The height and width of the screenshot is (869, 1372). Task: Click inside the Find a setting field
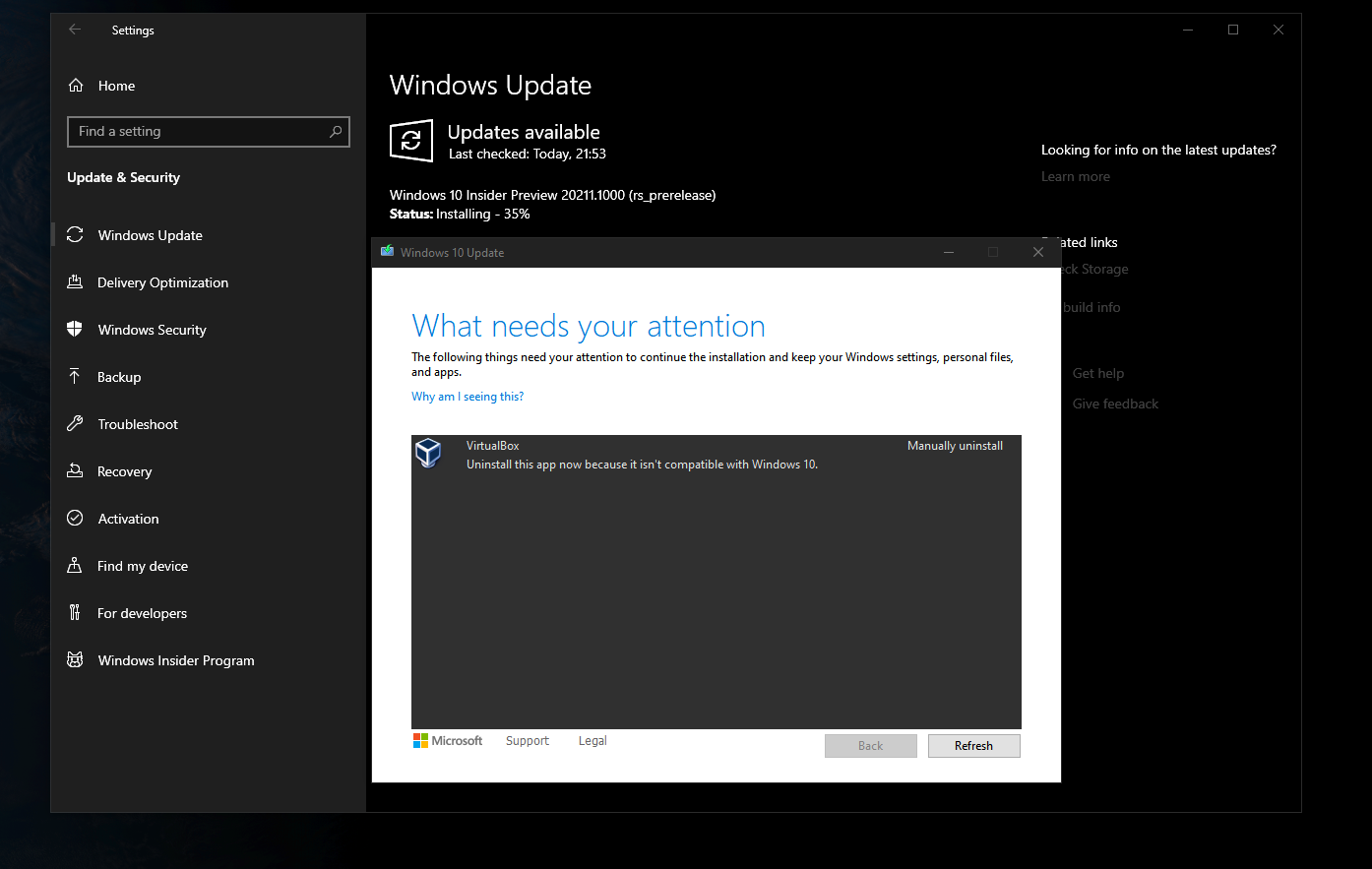(x=208, y=131)
